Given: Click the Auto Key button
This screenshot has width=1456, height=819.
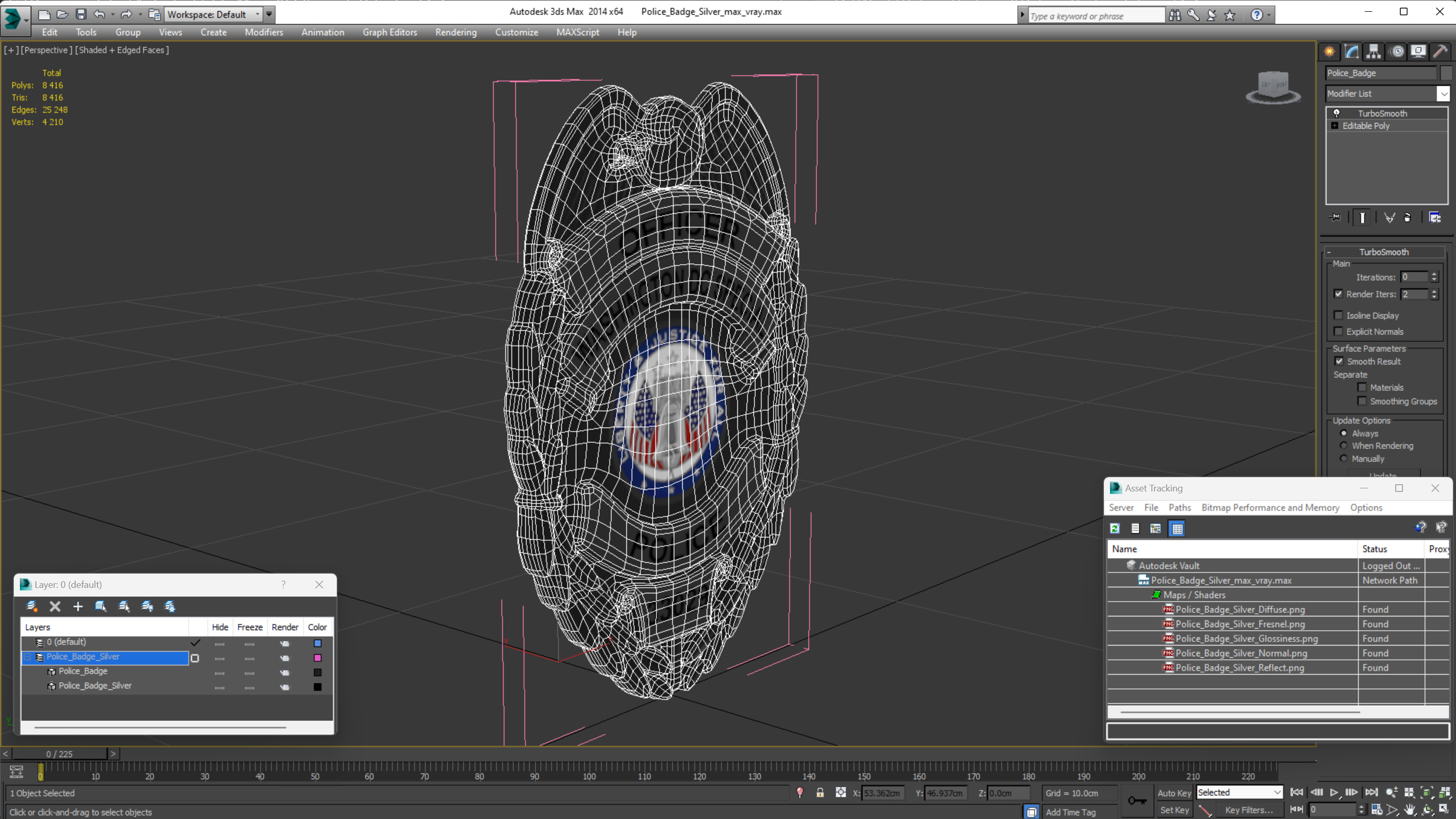Looking at the screenshot, I should click(x=1174, y=793).
